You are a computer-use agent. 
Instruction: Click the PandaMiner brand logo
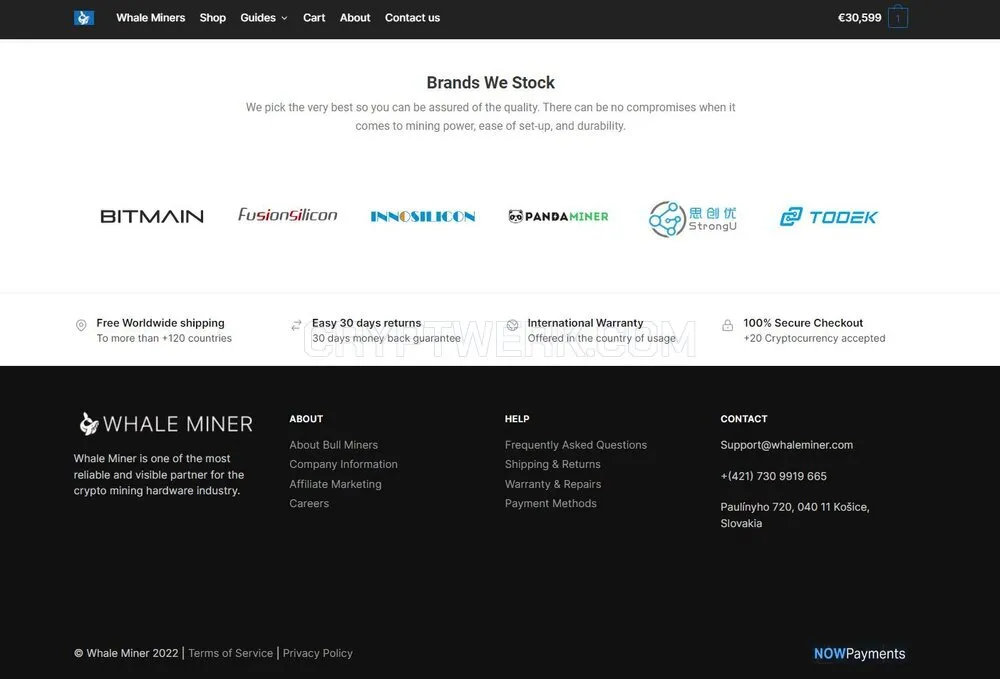558,217
